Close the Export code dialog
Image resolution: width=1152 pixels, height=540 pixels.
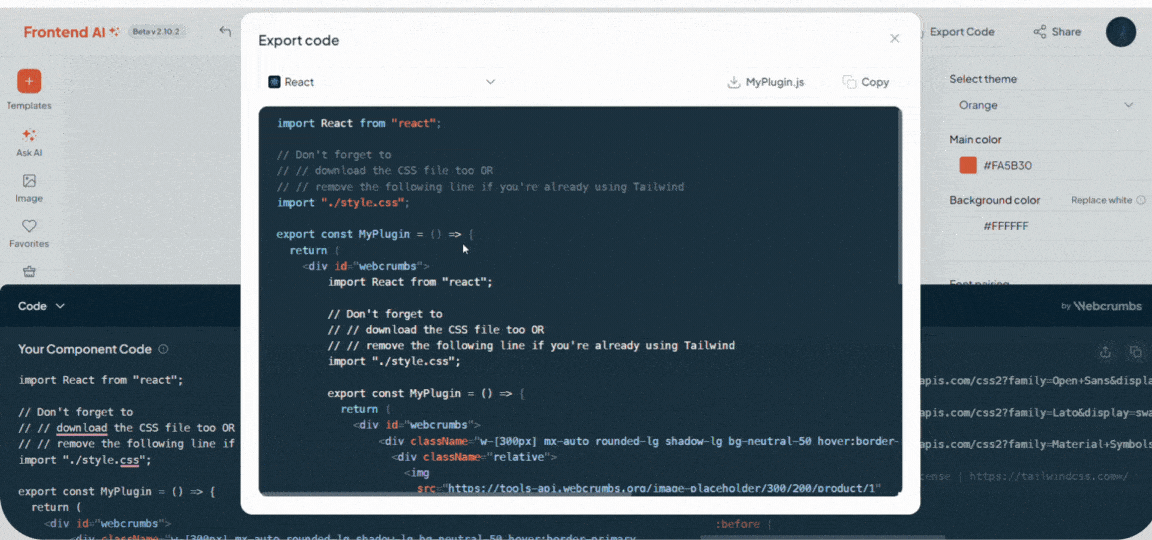(894, 38)
